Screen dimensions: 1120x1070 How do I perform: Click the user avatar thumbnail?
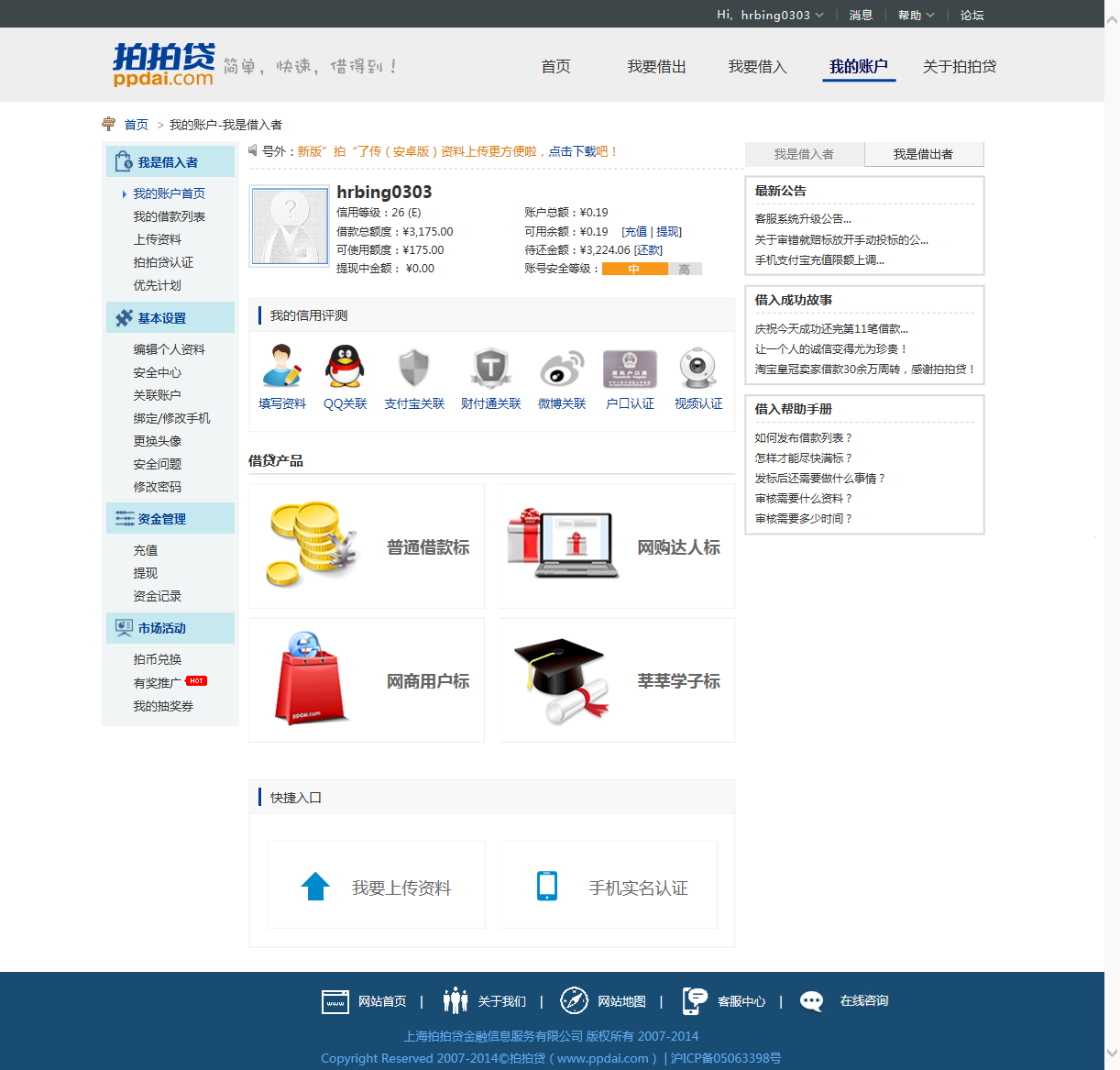click(x=290, y=226)
